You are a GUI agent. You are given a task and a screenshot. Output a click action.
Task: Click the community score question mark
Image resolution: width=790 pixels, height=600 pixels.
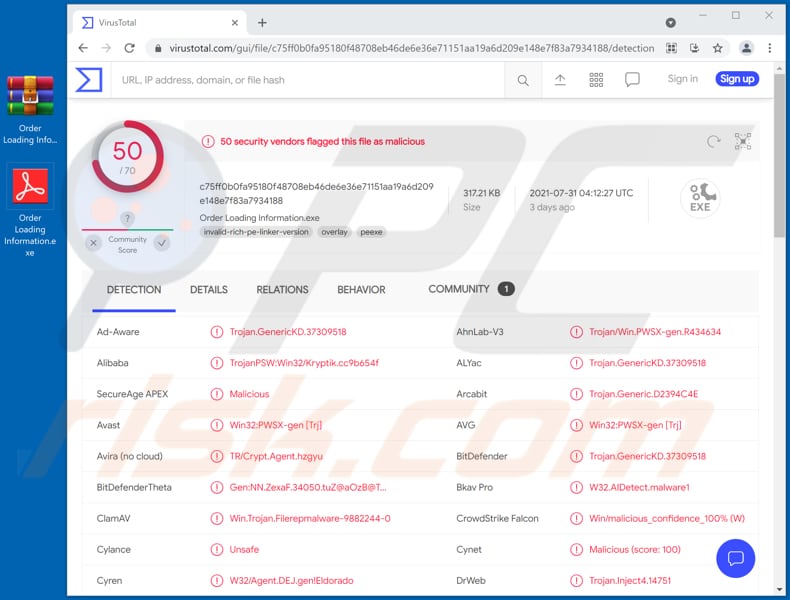pos(127,218)
